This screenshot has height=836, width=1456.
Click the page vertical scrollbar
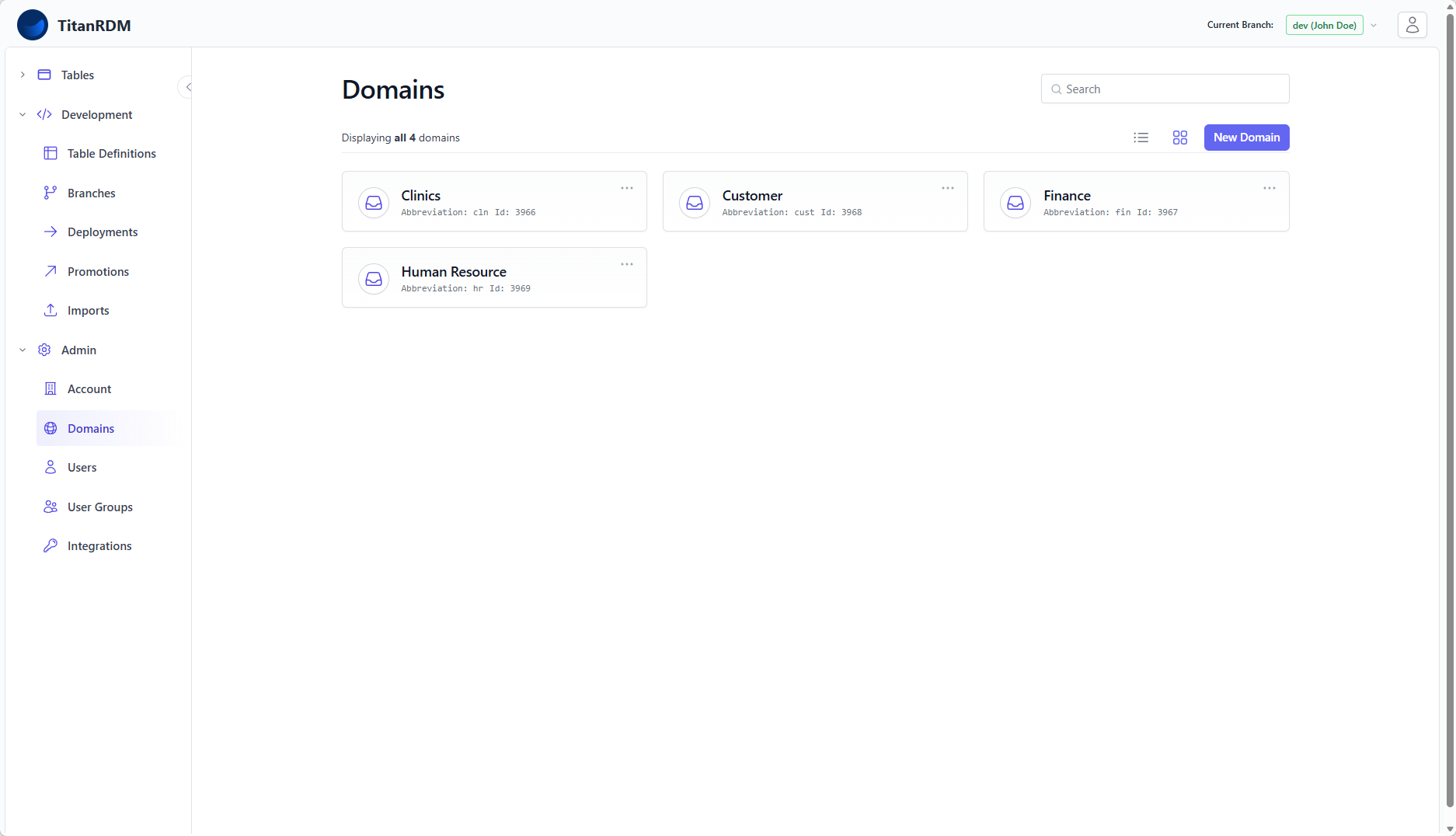1450,412
